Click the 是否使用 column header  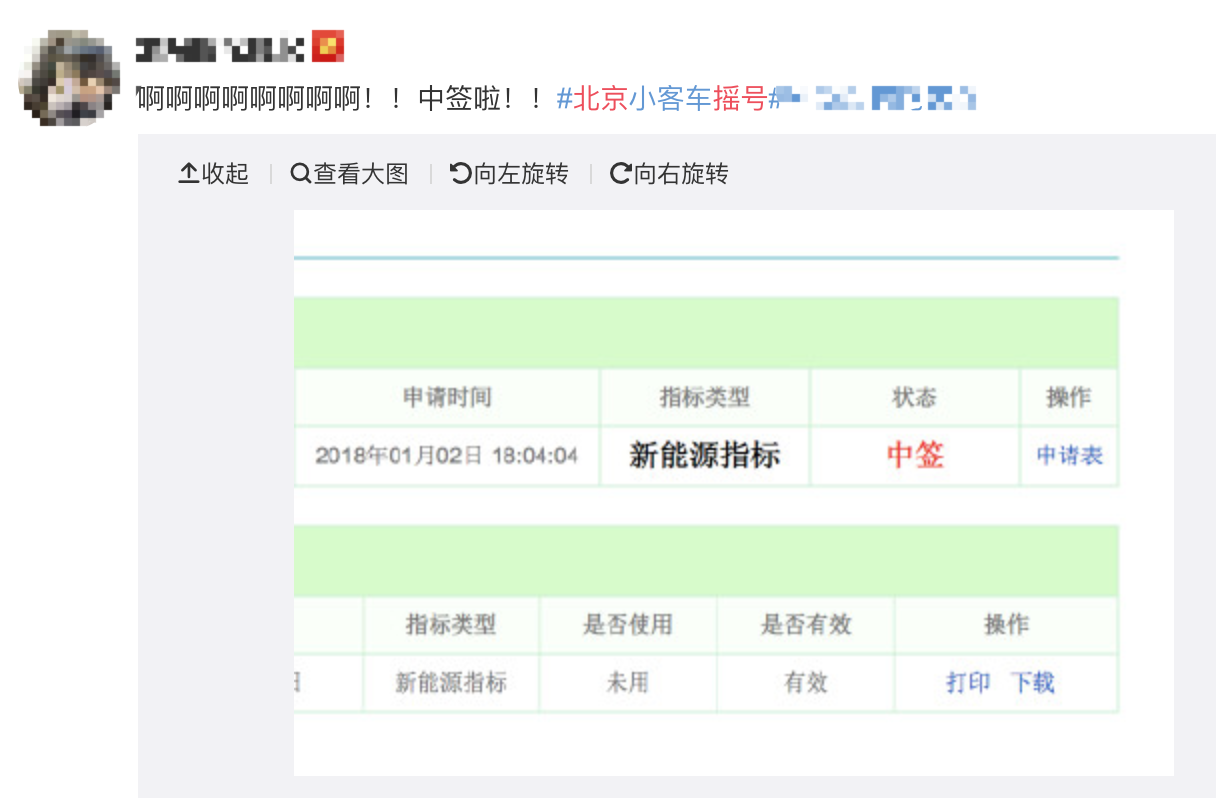pos(627,625)
